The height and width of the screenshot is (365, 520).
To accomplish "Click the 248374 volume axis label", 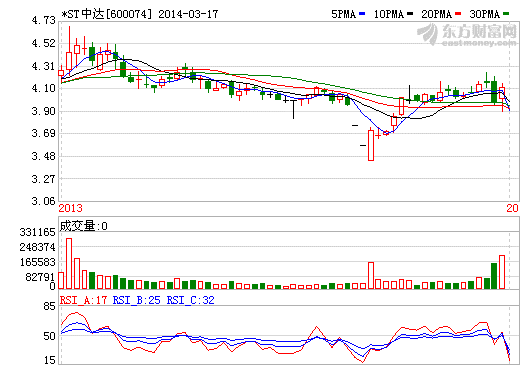I will [37, 247].
